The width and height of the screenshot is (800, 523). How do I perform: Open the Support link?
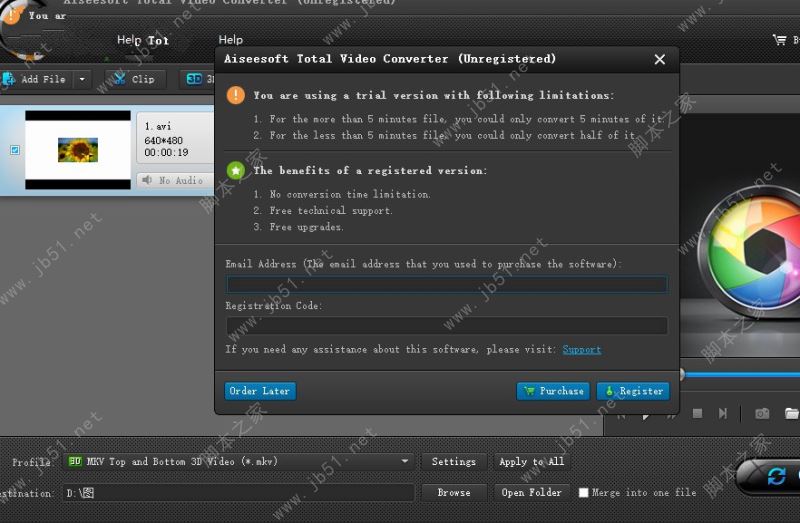click(582, 350)
